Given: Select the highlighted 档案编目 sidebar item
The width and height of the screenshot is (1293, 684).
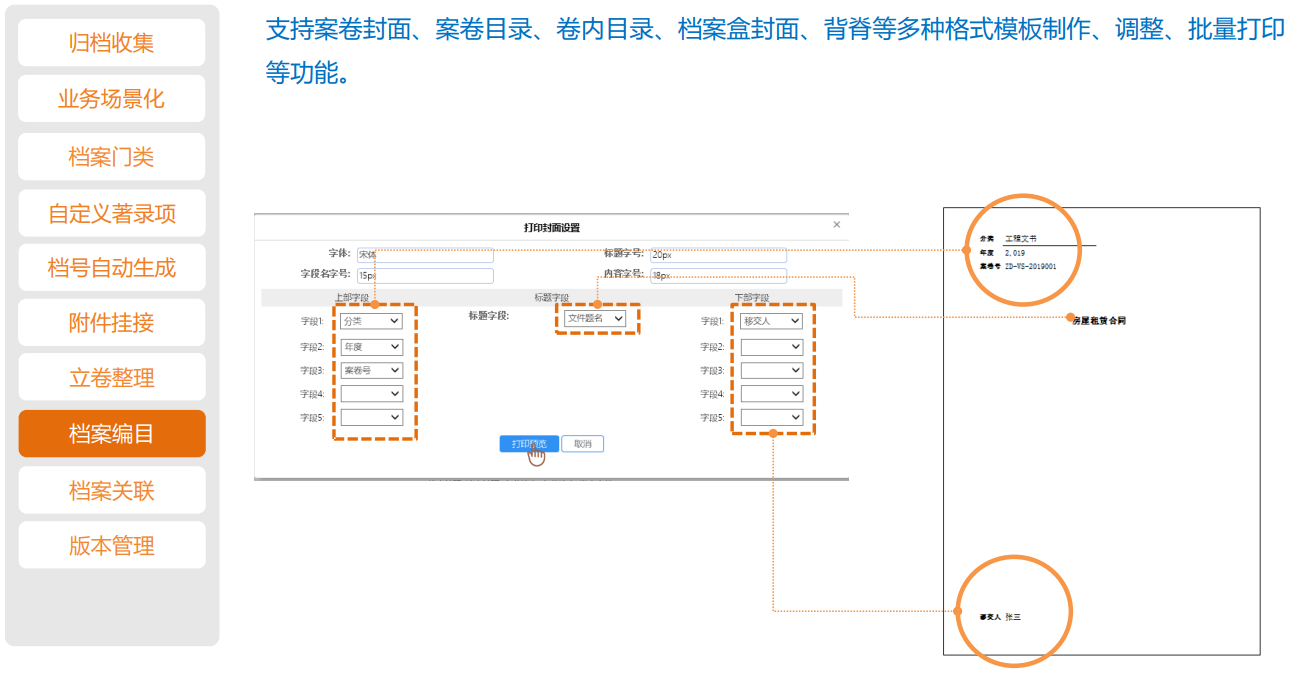Looking at the screenshot, I should click(112, 434).
